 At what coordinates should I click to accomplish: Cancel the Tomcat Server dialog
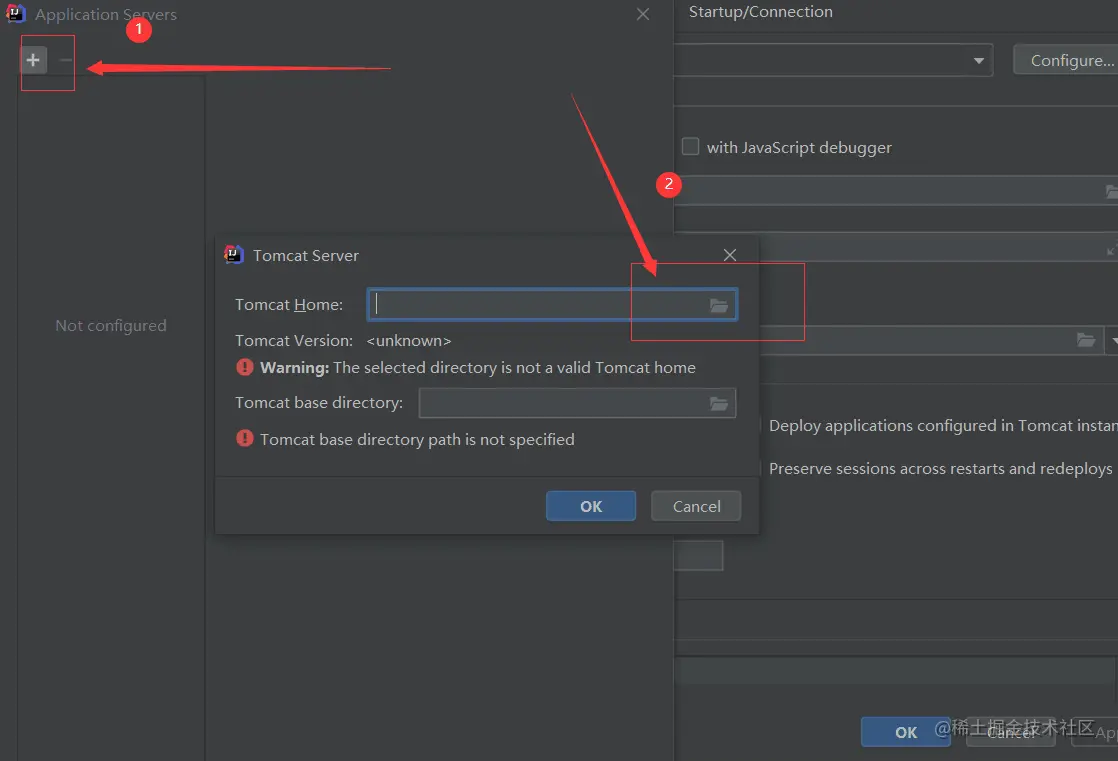pos(696,506)
